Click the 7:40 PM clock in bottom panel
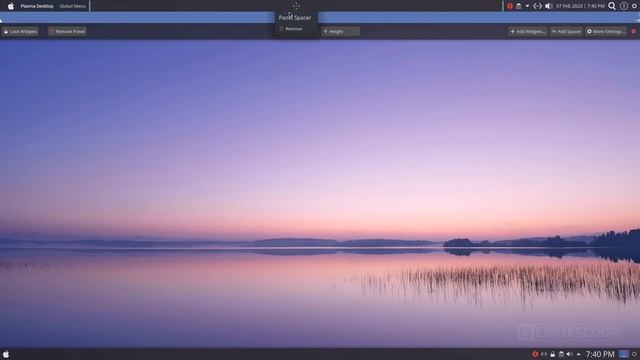 point(600,354)
